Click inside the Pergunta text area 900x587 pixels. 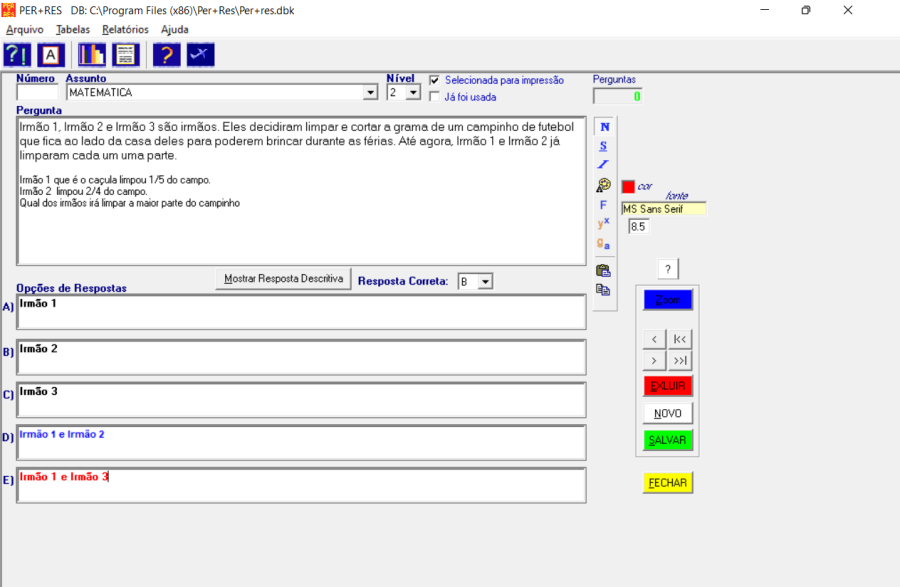click(301, 191)
